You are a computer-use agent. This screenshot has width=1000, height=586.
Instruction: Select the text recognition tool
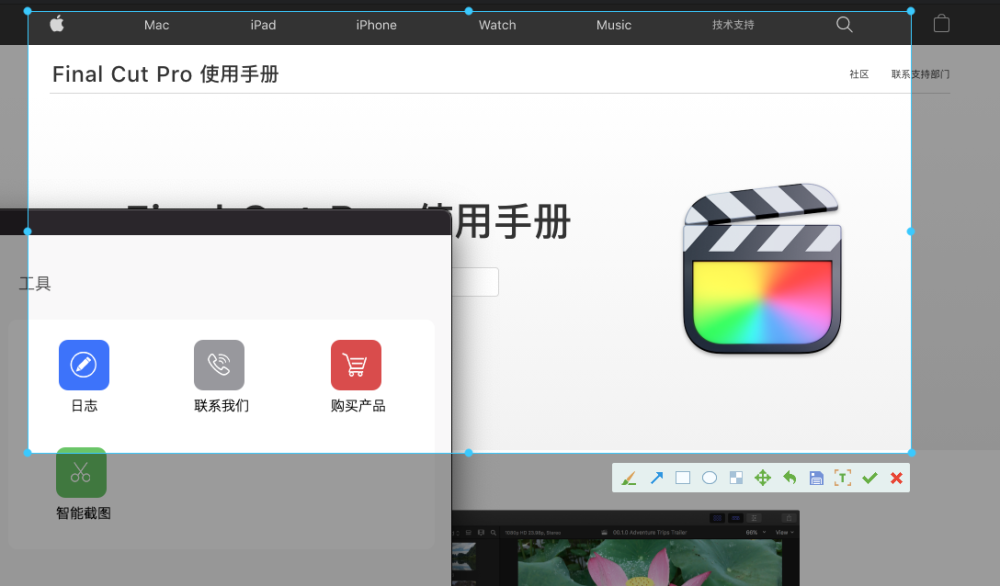(x=842, y=478)
